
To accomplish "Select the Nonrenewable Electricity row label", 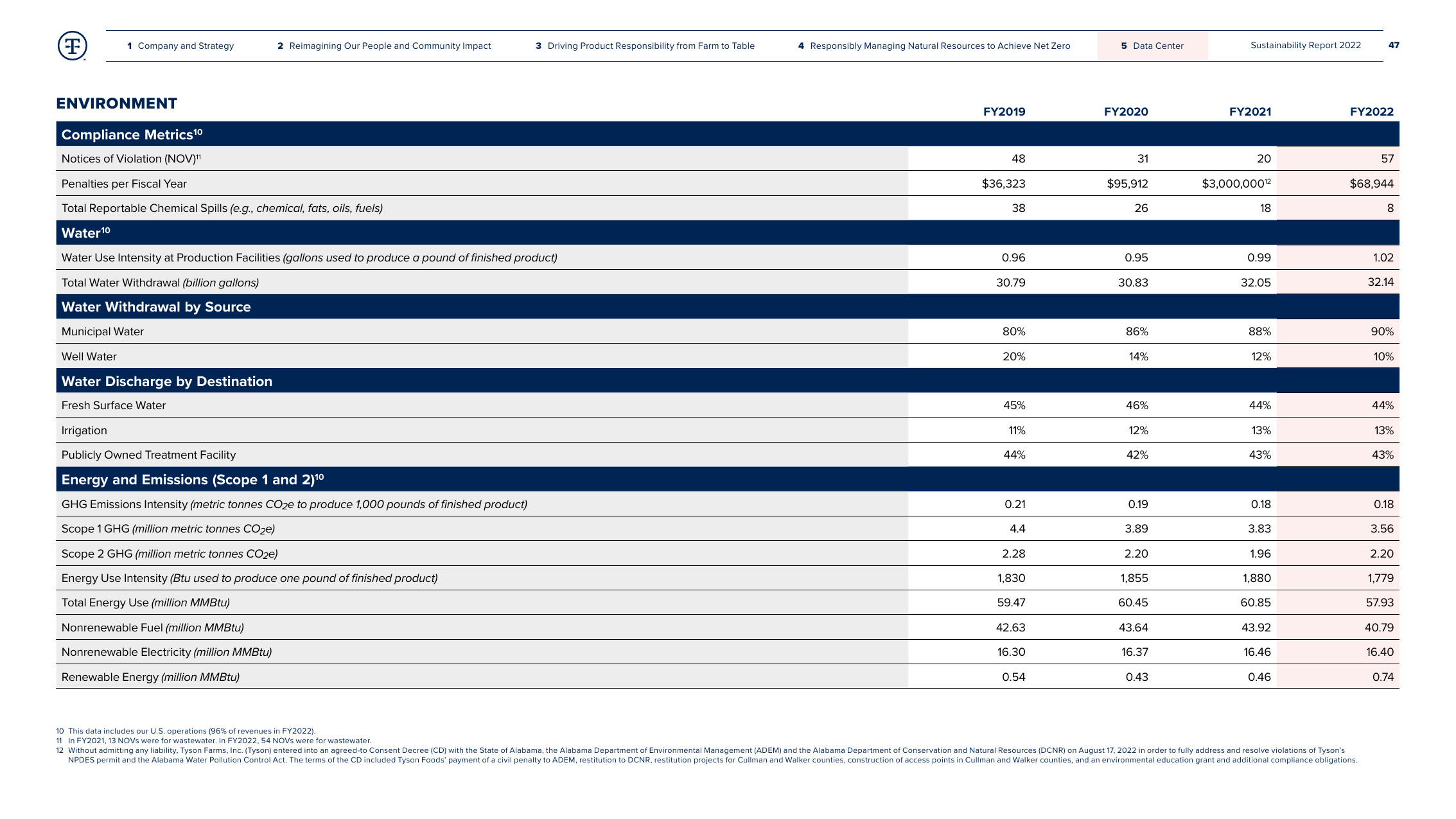I will (x=166, y=652).
